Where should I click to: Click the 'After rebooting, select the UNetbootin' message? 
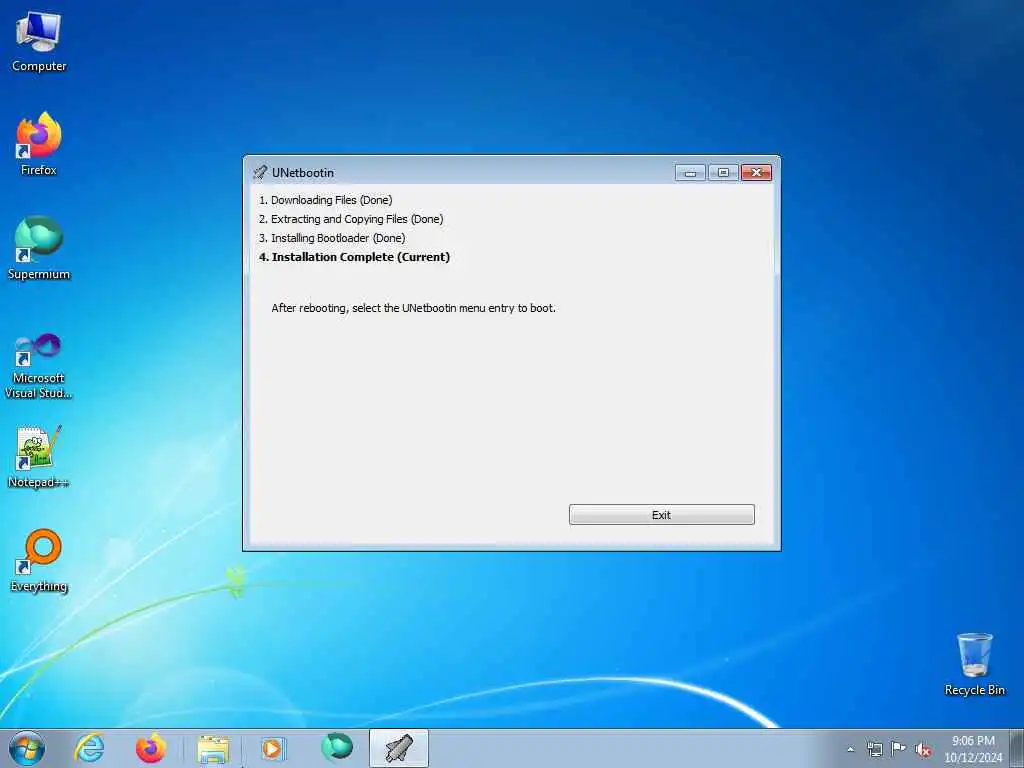coord(413,308)
